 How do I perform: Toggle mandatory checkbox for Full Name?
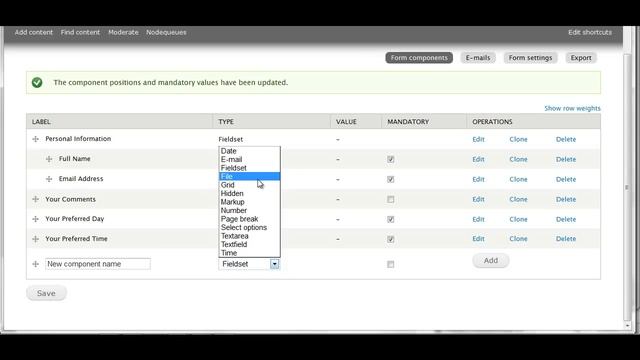(391, 159)
